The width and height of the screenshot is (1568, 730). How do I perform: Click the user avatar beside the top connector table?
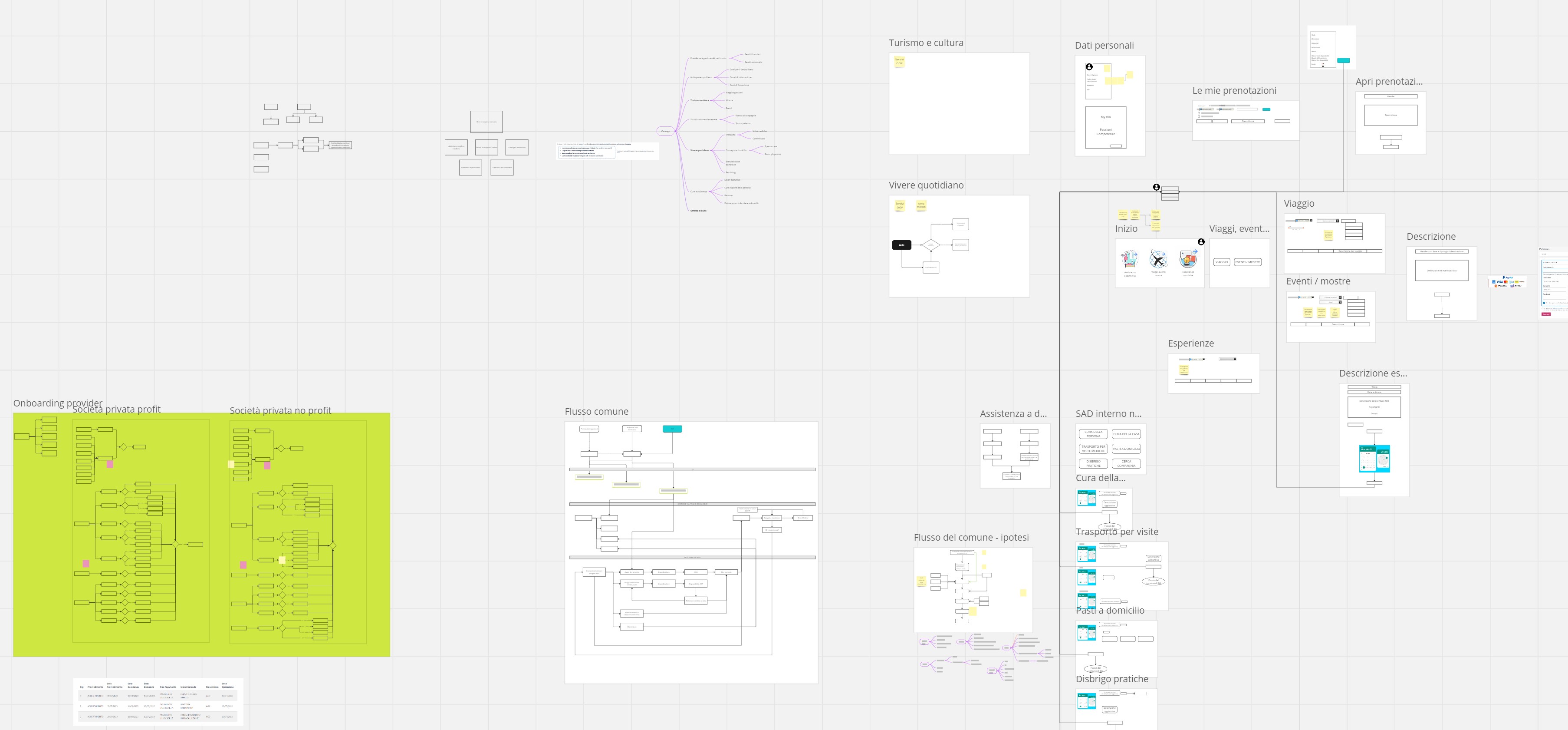tap(1156, 188)
